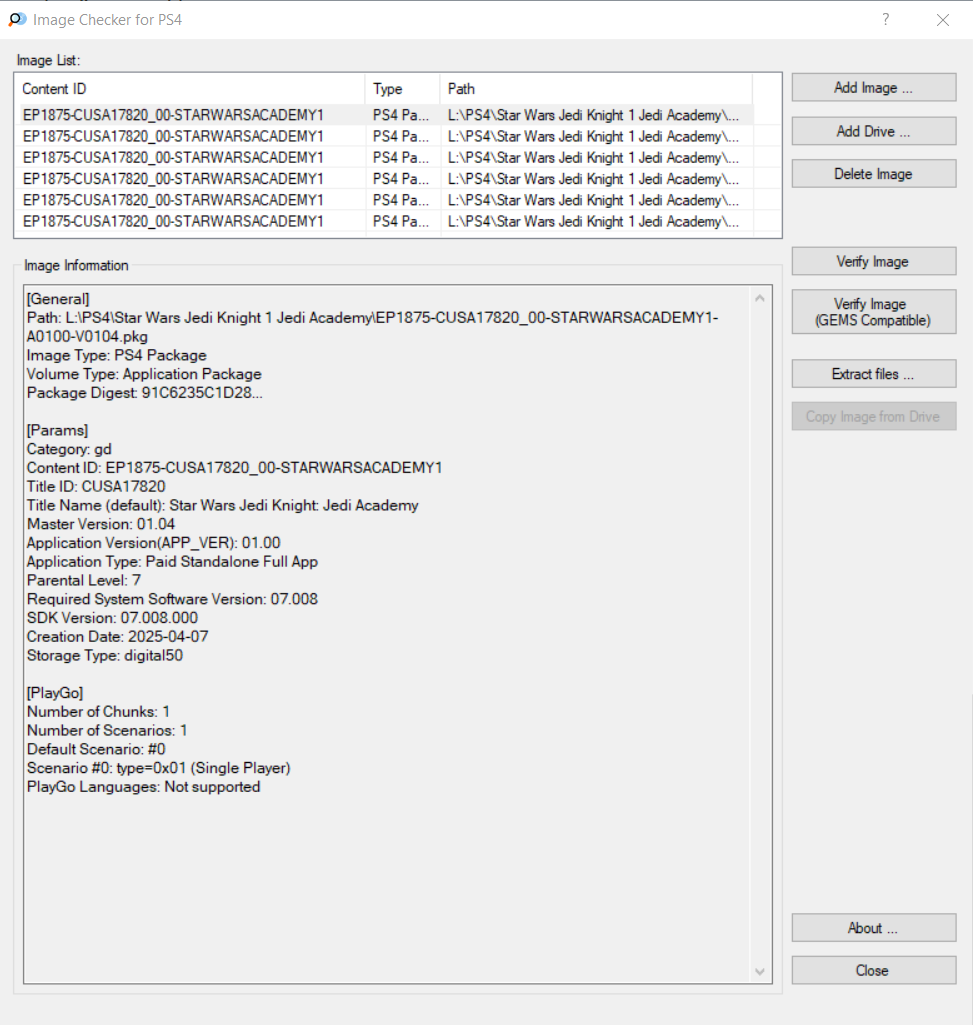Click the greyed-out Copy Image from Drive button
The height and width of the screenshot is (1025, 973).
click(x=874, y=416)
